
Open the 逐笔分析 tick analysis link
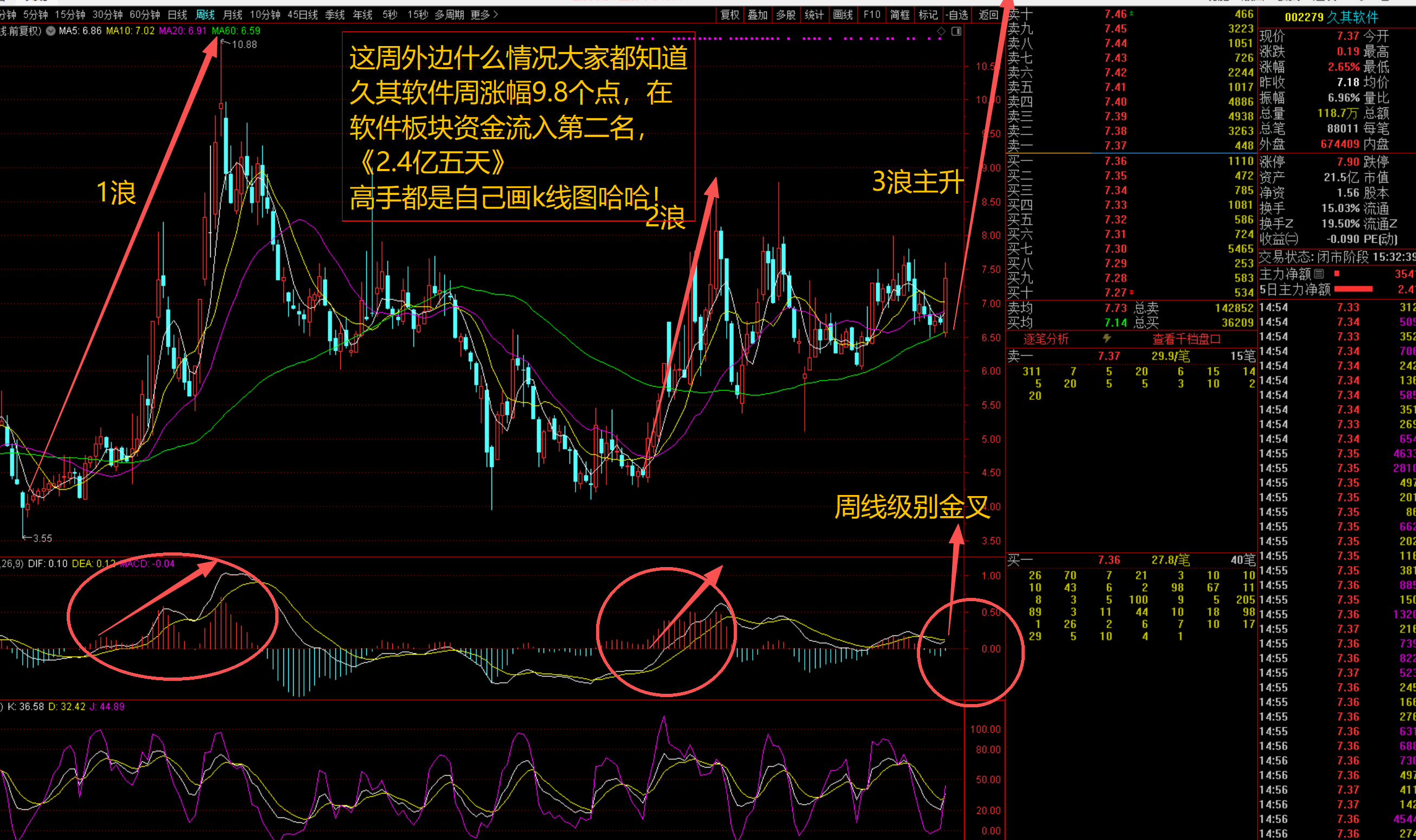[1045, 338]
